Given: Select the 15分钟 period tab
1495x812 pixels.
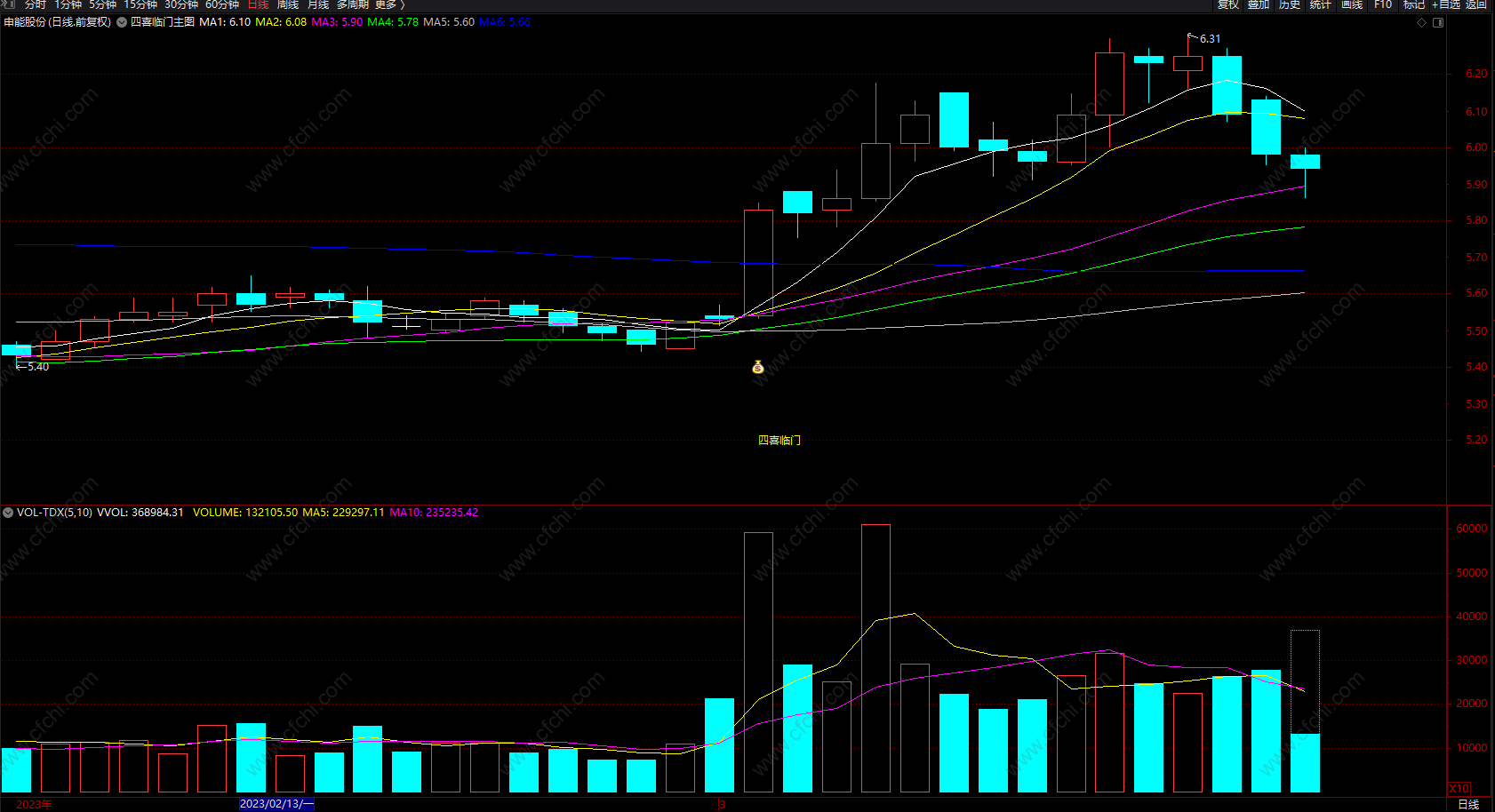Looking at the screenshot, I should (x=140, y=4).
